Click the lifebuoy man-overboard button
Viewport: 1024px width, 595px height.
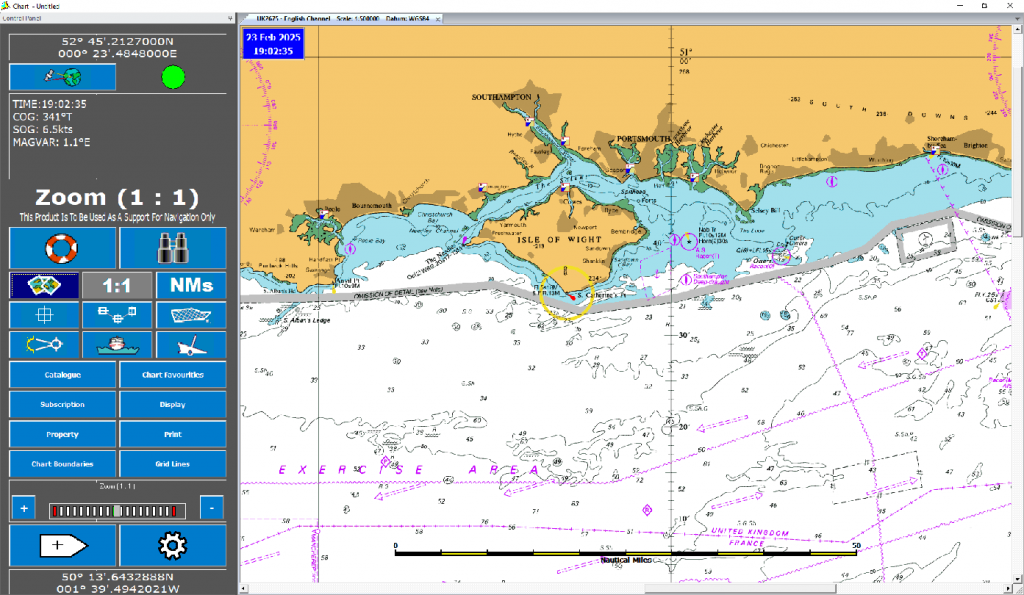click(63, 247)
